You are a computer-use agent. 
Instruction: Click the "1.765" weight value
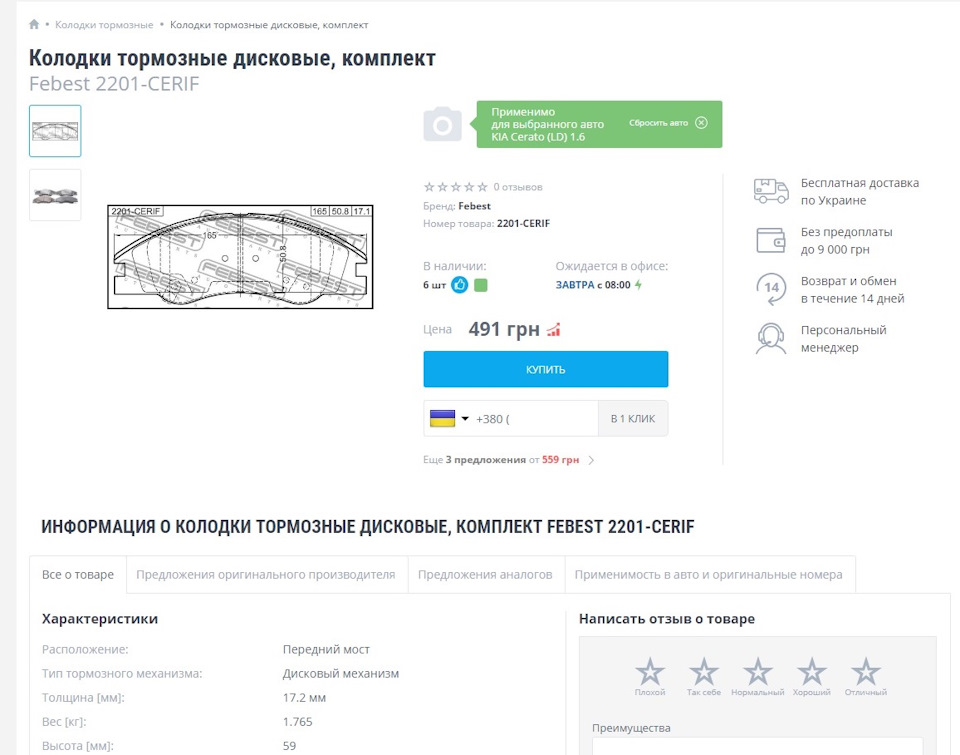(x=298, y=722)
